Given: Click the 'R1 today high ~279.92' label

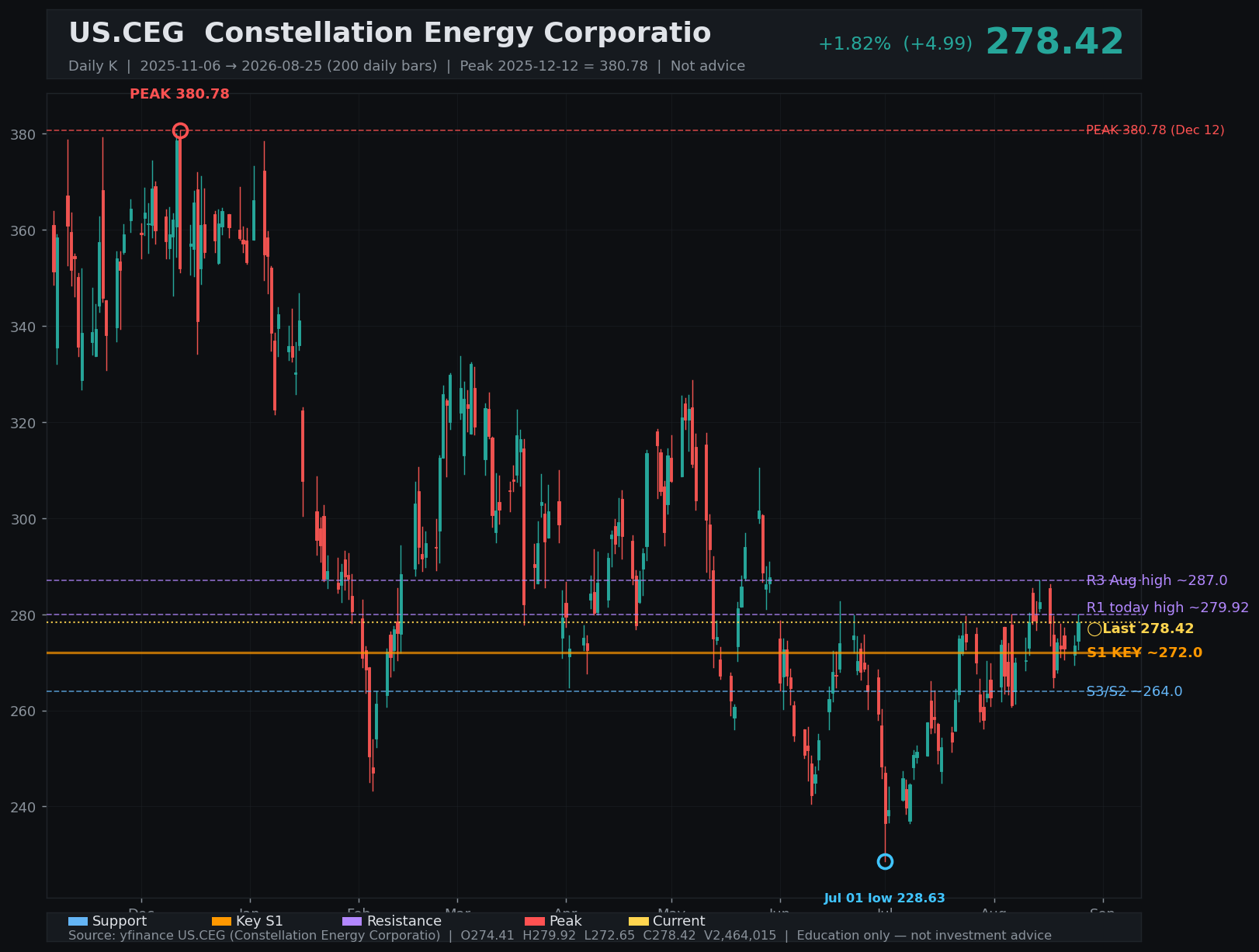Looking at the screenshot, I should pos(1167,608).
